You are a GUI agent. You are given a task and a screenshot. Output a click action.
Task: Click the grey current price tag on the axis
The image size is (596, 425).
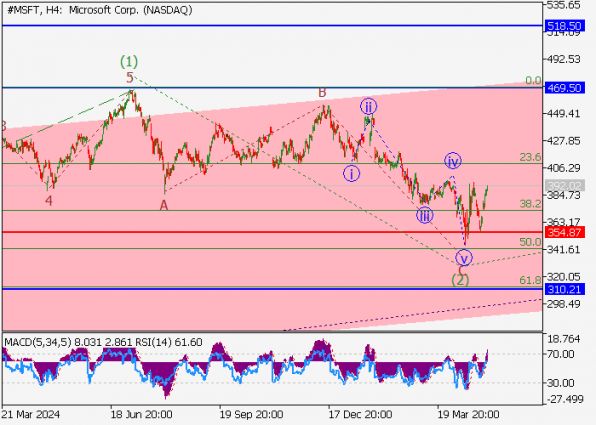tap(564, 186)
